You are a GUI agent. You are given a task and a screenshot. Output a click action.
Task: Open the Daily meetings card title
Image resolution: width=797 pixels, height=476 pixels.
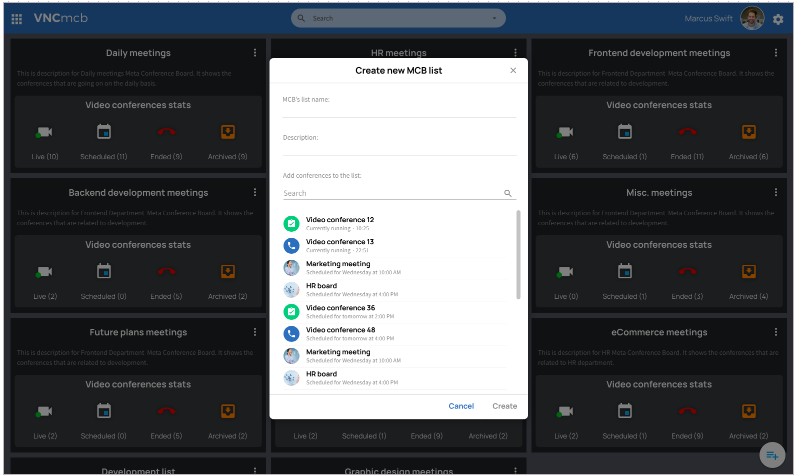138,53
